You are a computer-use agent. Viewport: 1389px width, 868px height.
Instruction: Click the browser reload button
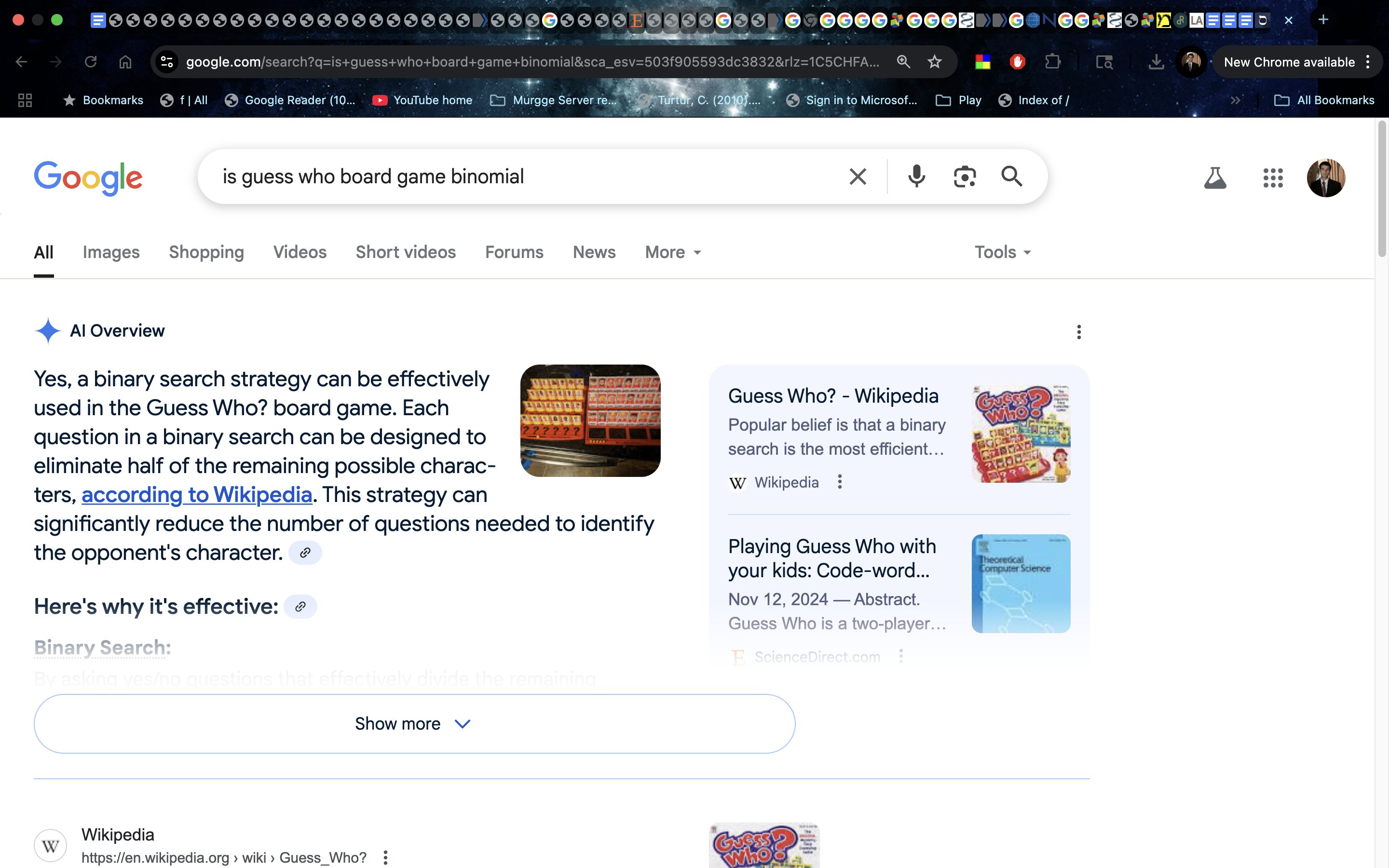(x=91, y=61)
